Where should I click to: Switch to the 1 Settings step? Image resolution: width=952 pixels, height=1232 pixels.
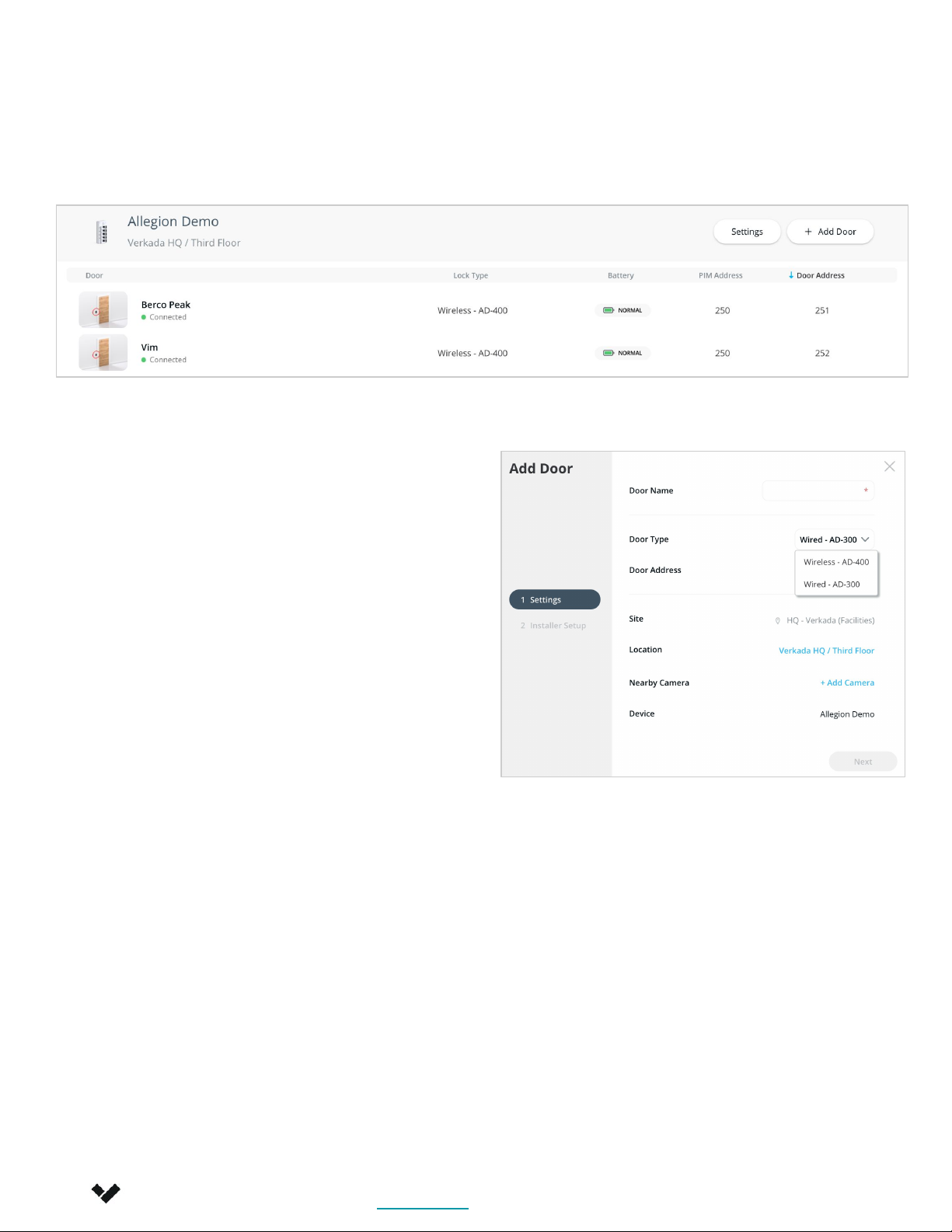pyautogui.click(x=555, y=599)
